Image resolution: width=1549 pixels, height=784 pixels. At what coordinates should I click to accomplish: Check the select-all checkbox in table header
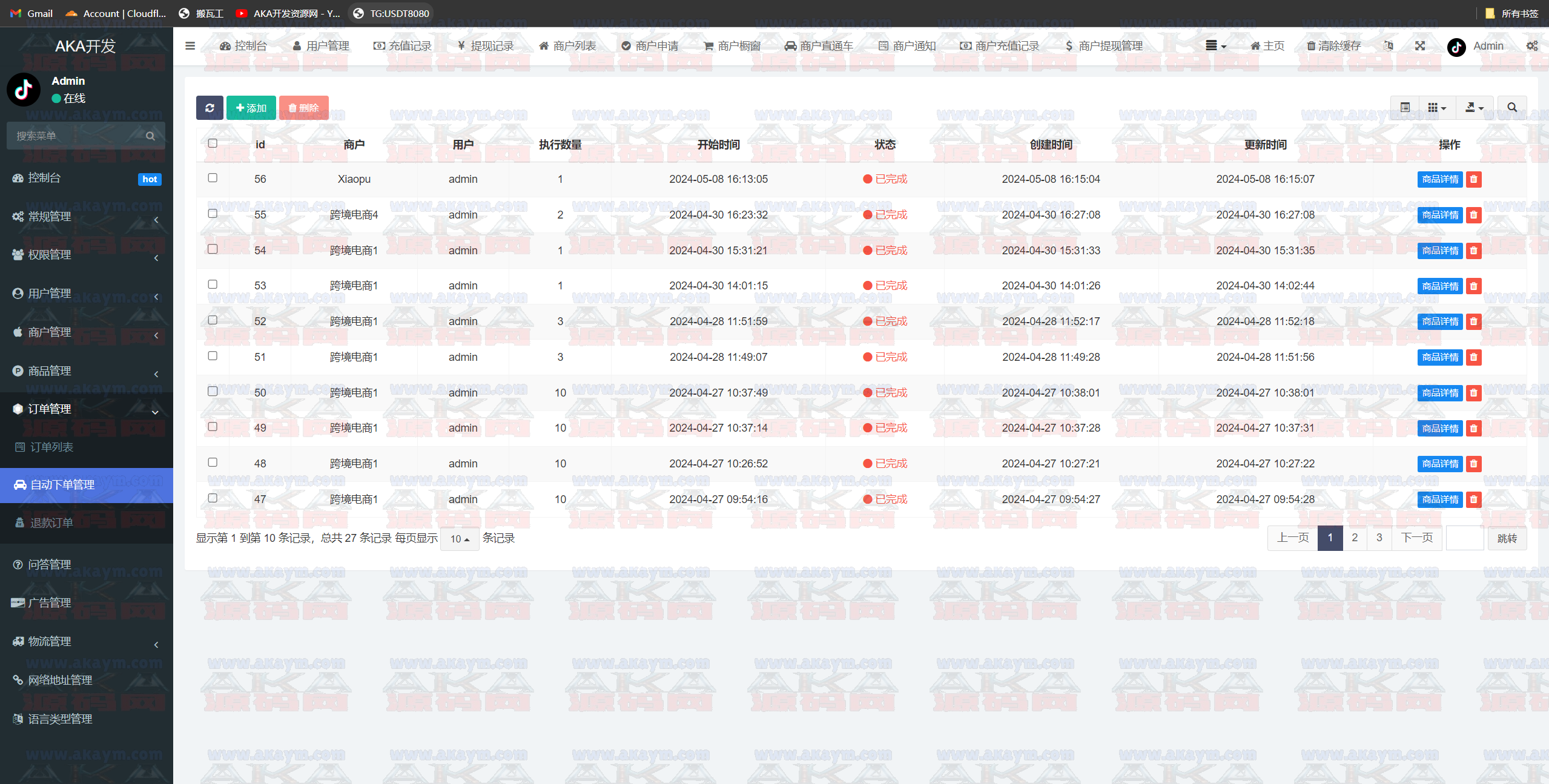213,143
